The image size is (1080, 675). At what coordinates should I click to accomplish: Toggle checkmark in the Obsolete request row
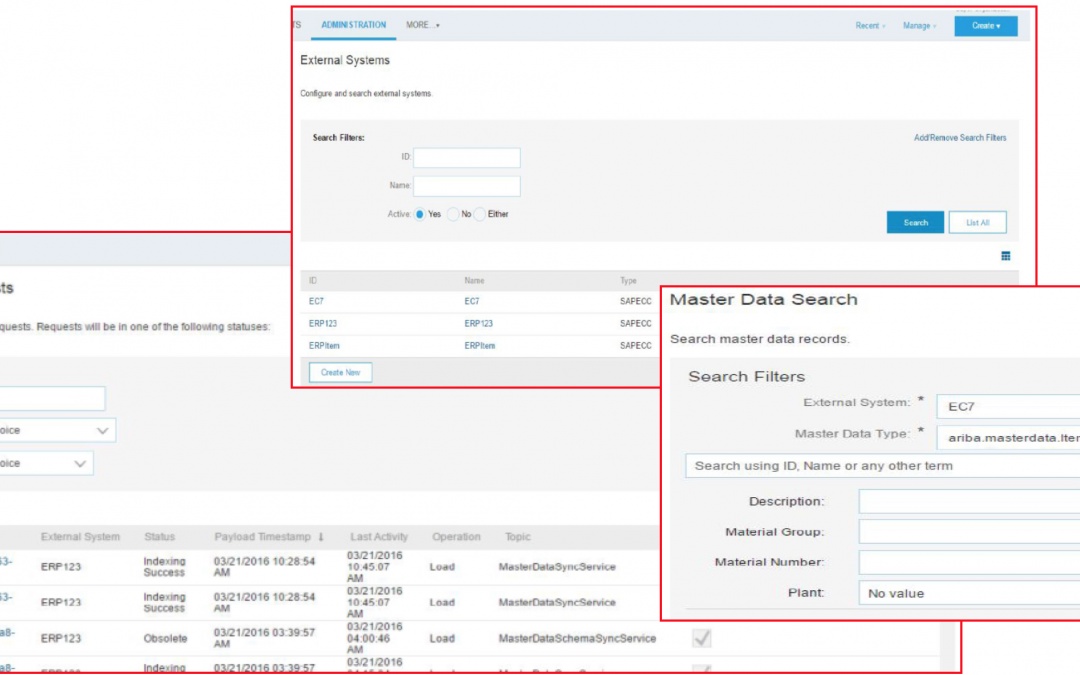pyautogui.click(x=702, y=638)
